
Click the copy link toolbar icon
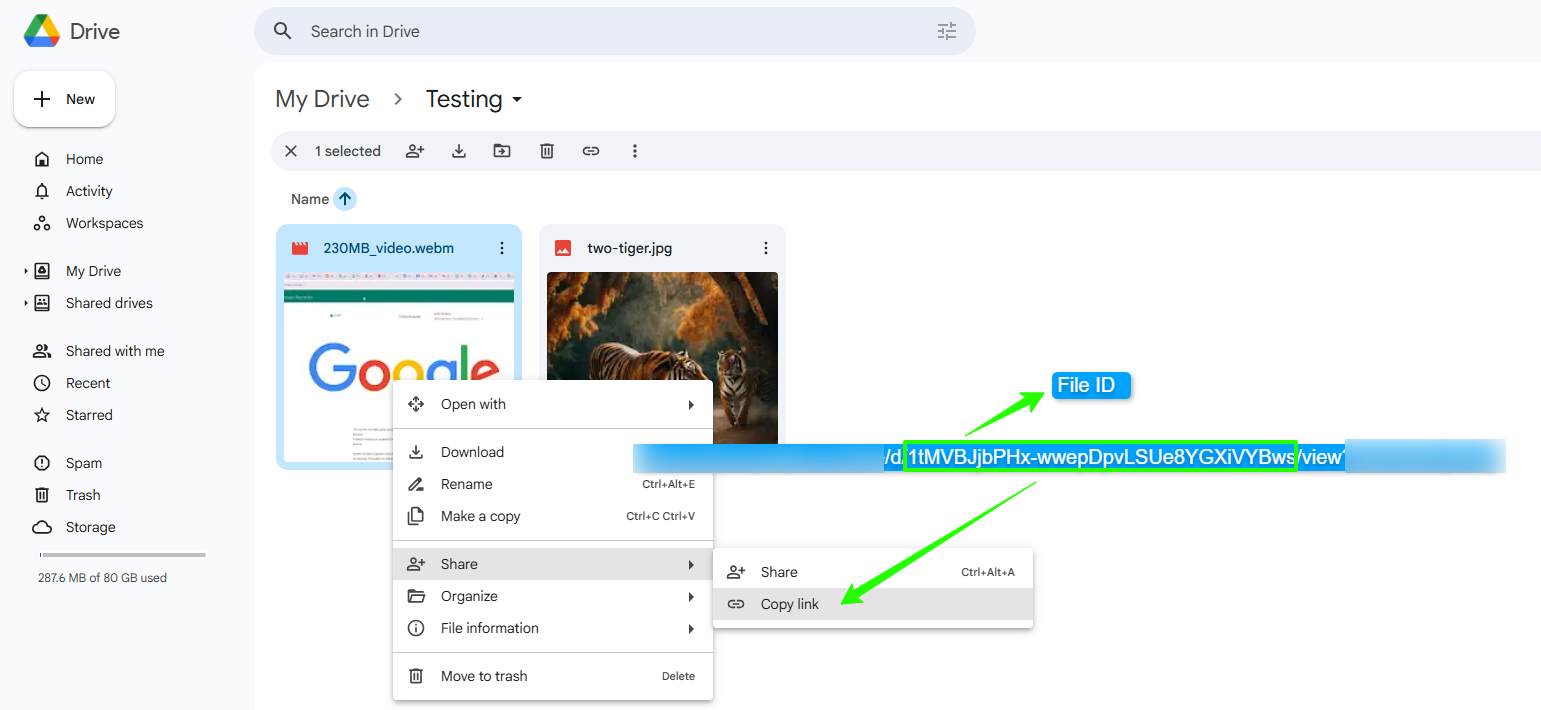tap(591, 151)
